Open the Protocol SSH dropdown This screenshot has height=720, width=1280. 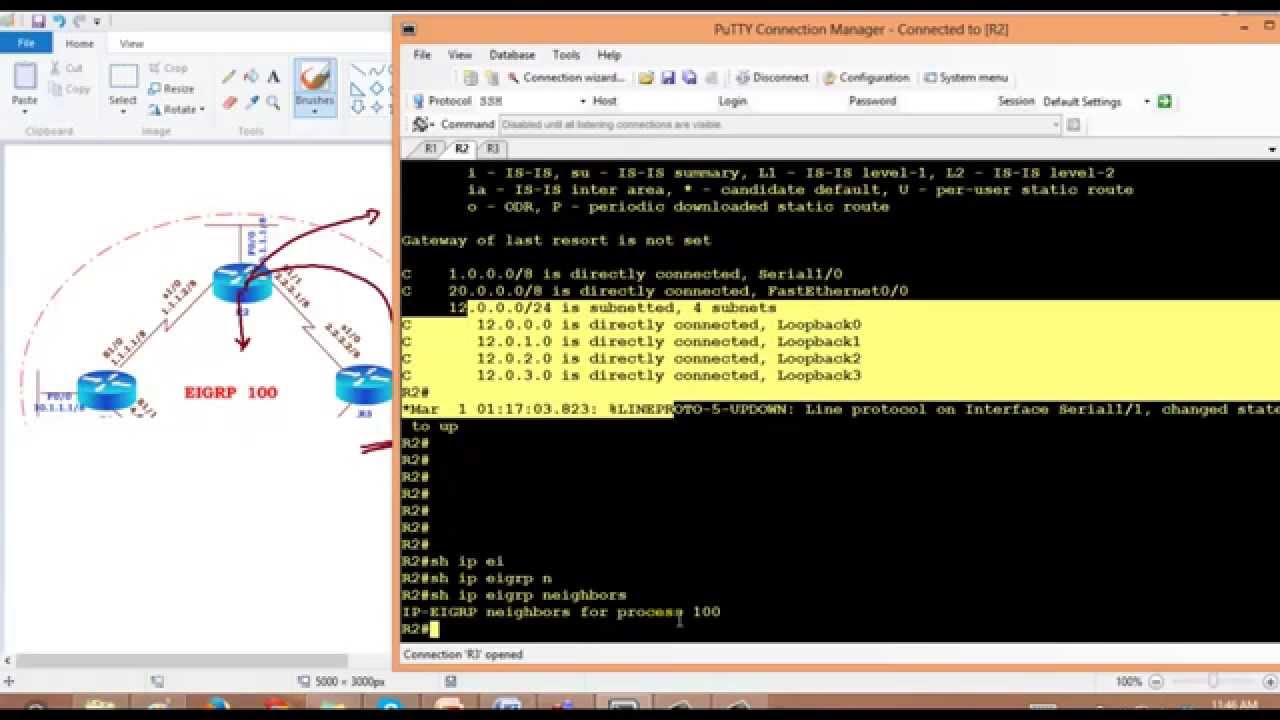(583, 101)
